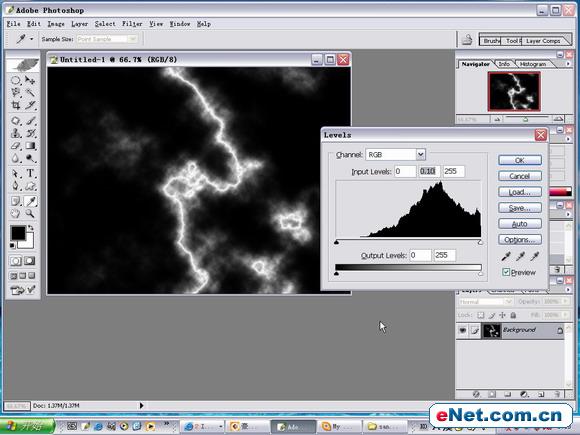Select the Brush tool
The height and width of the screenshot is (435, 580).
(x=30, y=121)
